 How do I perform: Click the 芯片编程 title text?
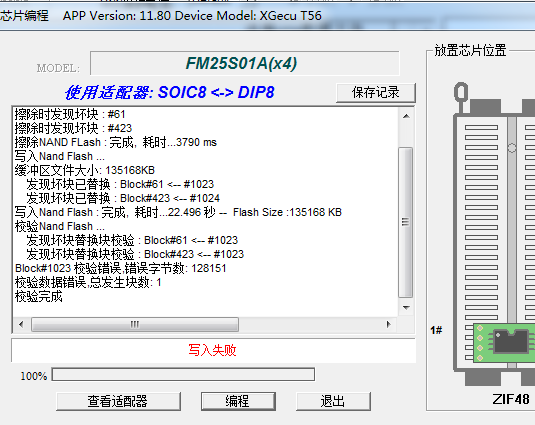pyautogui.click(x=24, y=16)
